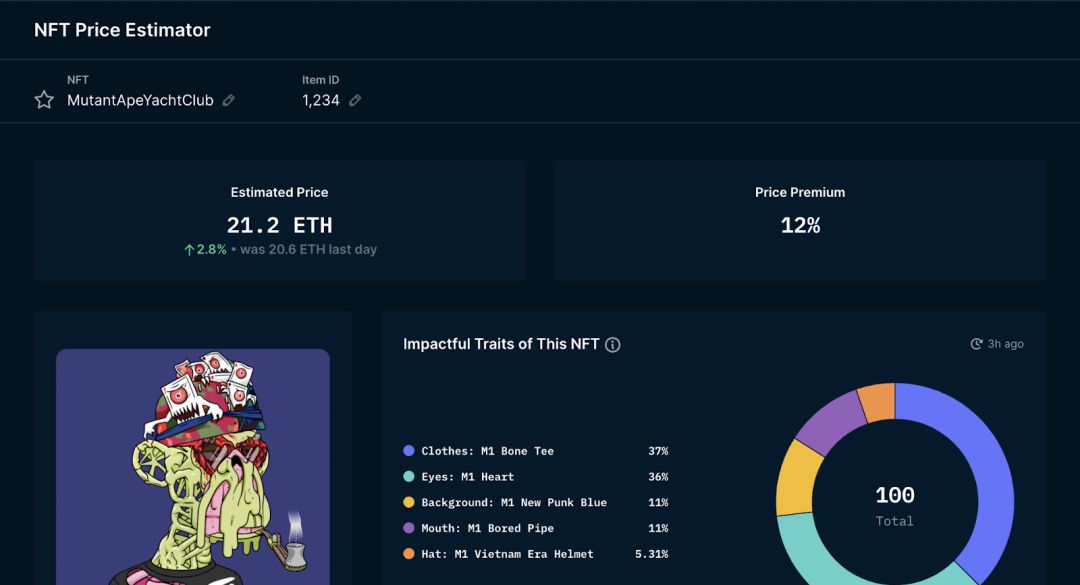Click the 2.8% price change indicator

[205, 249]
